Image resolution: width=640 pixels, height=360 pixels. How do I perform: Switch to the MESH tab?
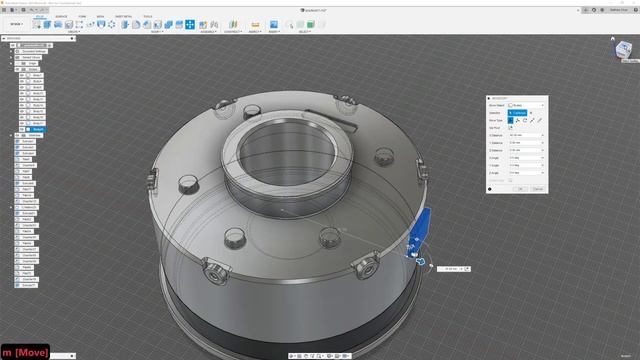click(x=100, y=16)
